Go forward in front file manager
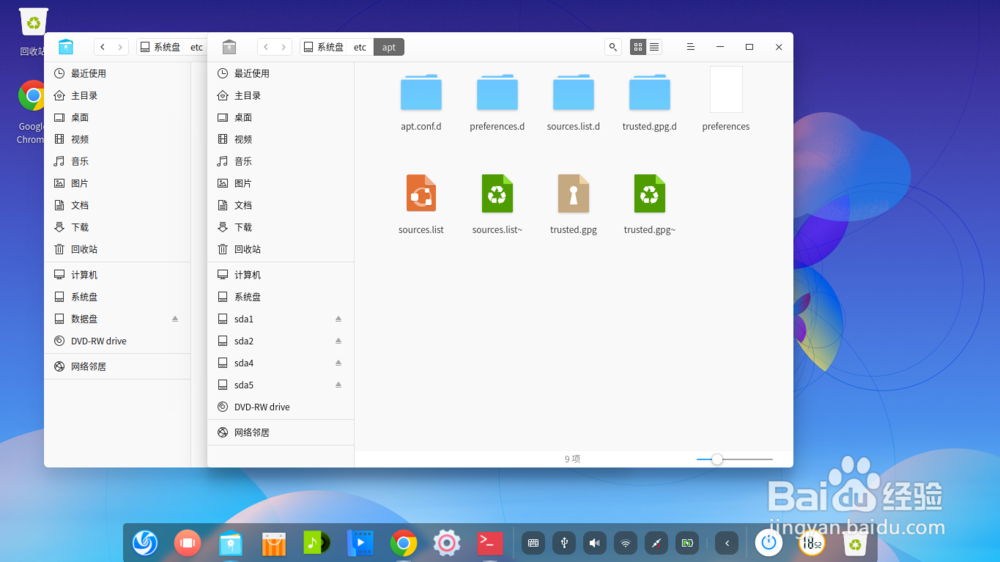The height and width of the screenshot is (562, 1000). click(284, 47)
